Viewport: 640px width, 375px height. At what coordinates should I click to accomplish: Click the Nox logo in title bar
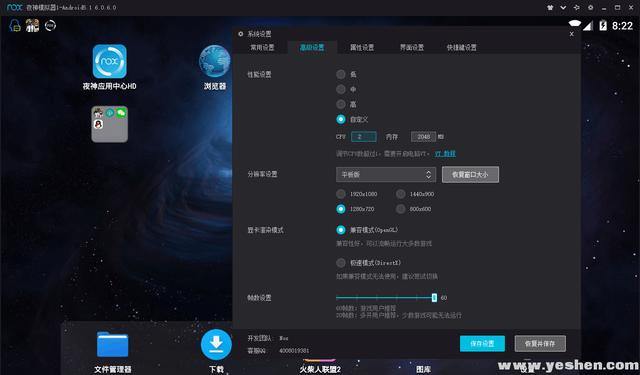pos(15,7)
